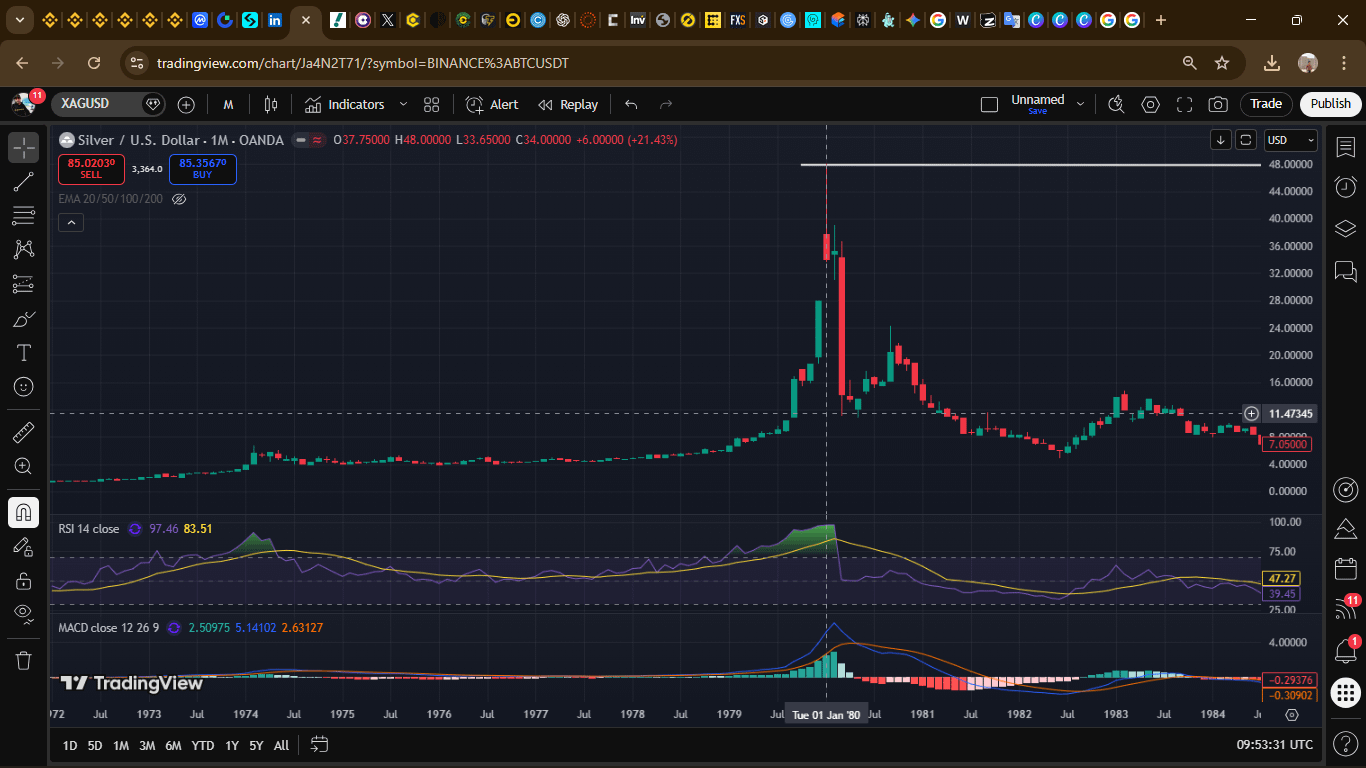Viewport: 1366px width, 768px height.
Task: Click the Publish button
Action: tap(1330, 104)
